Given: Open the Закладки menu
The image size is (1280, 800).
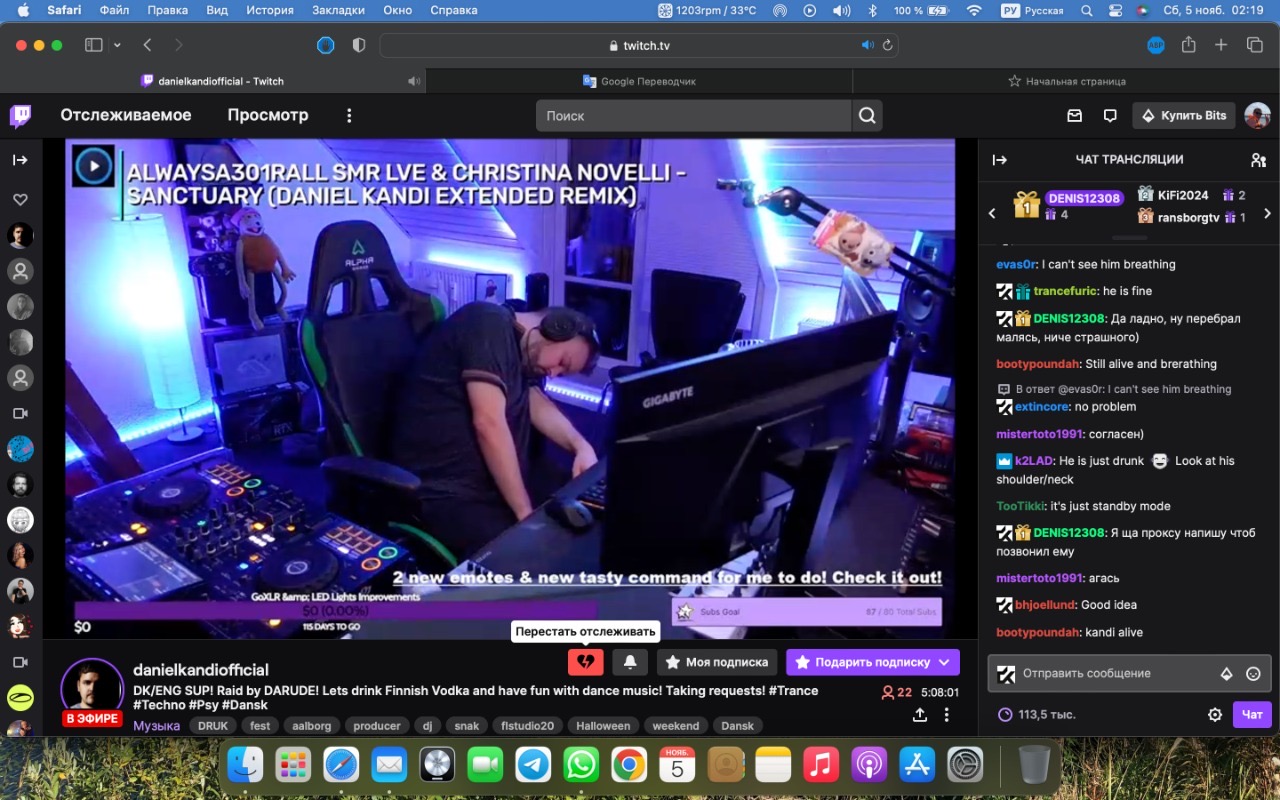Looking at the screenshot, I should coord(338,10).
